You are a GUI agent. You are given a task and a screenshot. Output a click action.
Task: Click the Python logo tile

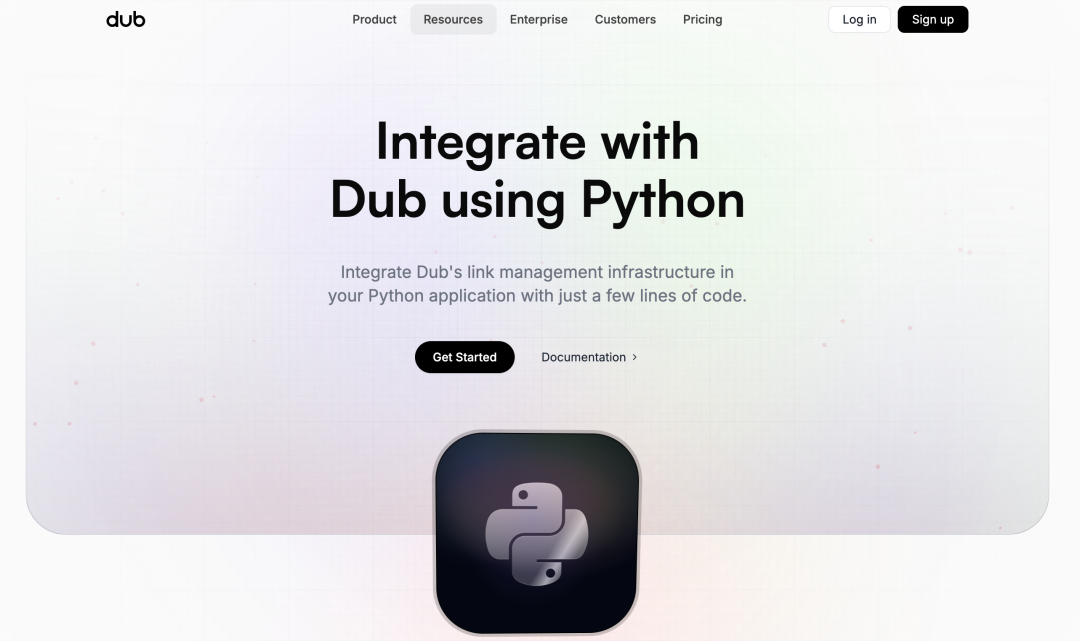537,534
